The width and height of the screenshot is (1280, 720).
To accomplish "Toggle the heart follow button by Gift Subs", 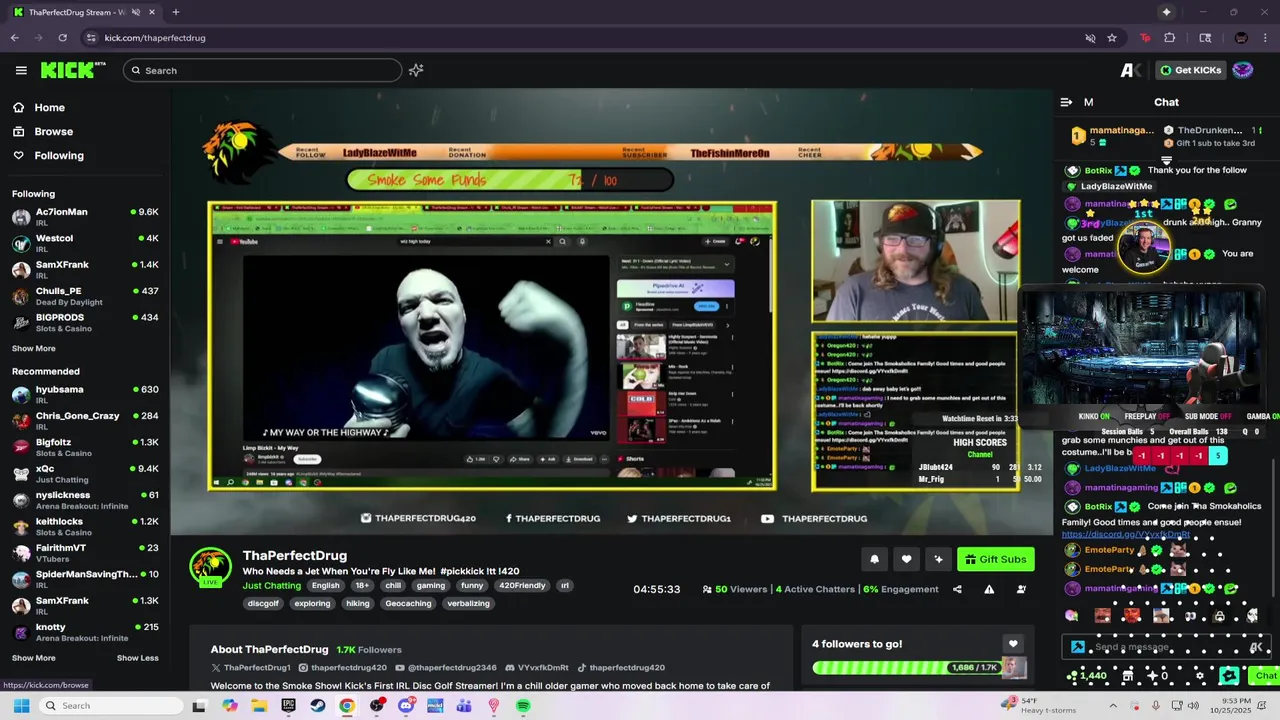I will click(906, 559).
